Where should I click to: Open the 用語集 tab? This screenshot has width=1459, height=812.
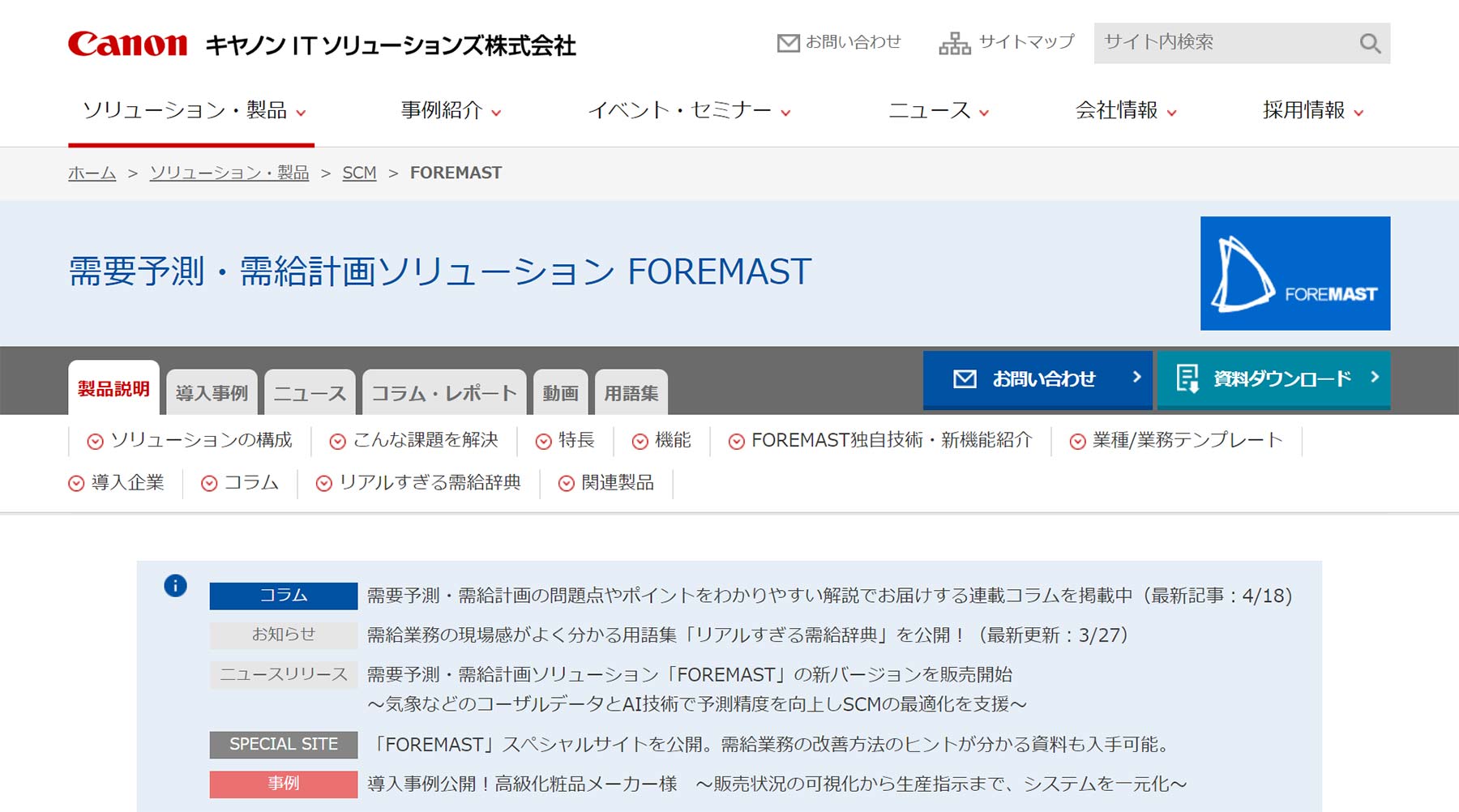pos(631,392)
